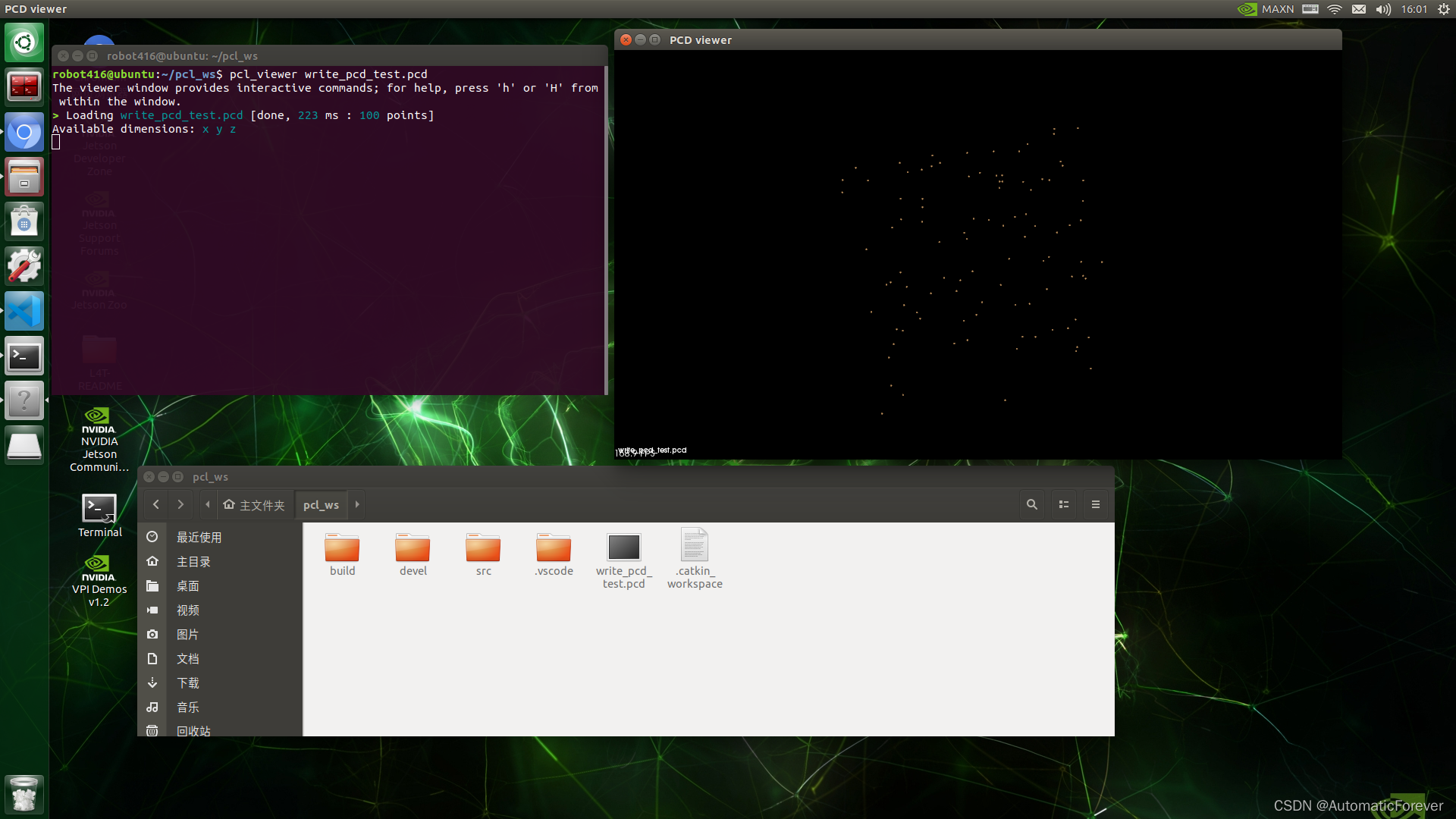Open the file manager search button
The width and height of the screenshot is (1456, 819).
1032,504
